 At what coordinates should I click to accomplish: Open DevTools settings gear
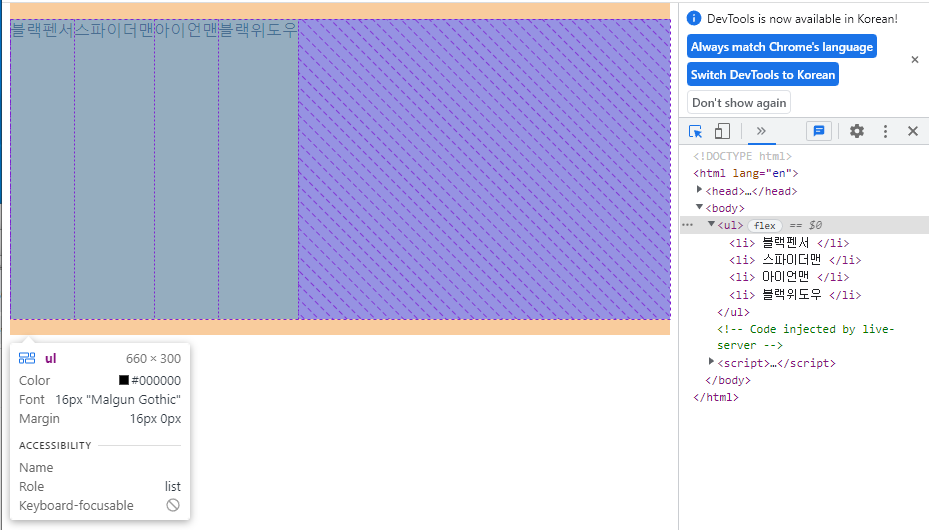click(857, 131)
